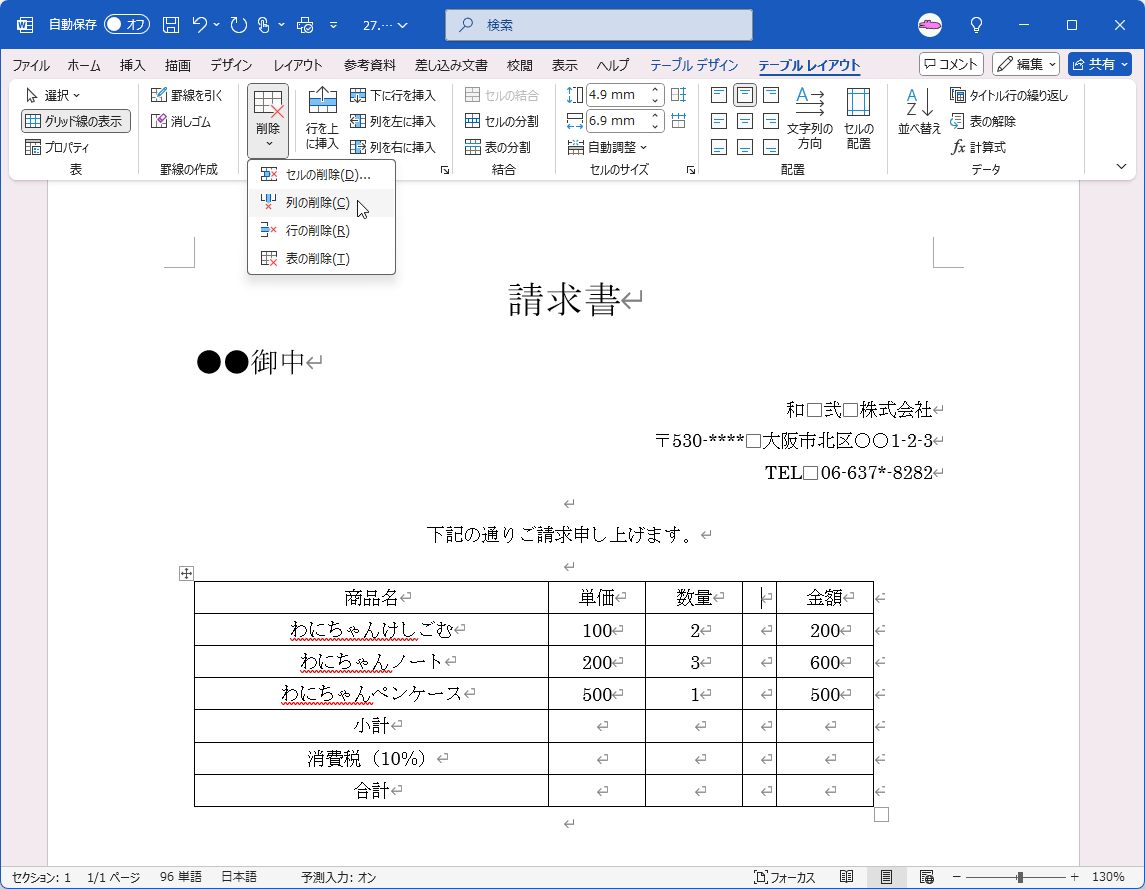Viewport: 1145px width, 889px height.
Task: Open cell size dialog launcher
Action: (690, 170)
